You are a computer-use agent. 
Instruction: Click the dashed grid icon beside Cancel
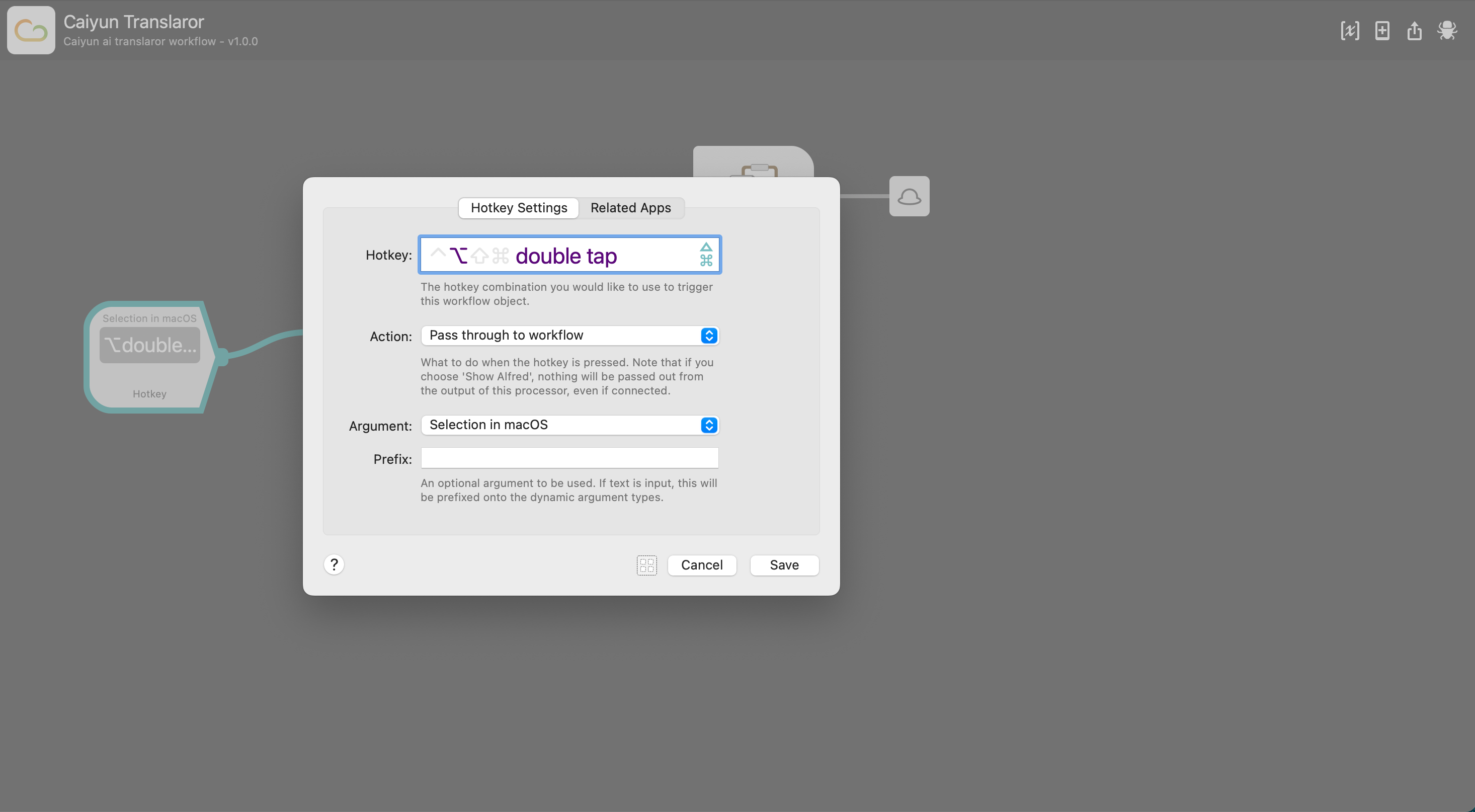click(x=646, y=565)
